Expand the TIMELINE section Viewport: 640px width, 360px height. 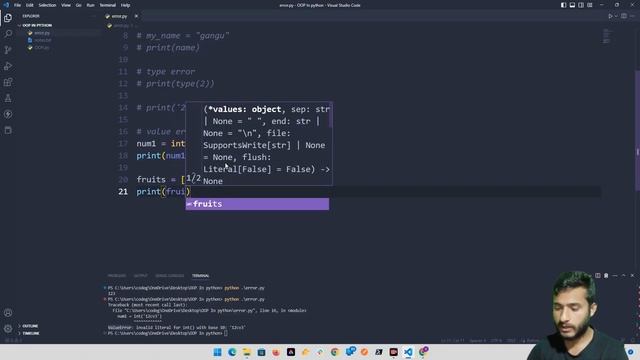tap(31, 333)
